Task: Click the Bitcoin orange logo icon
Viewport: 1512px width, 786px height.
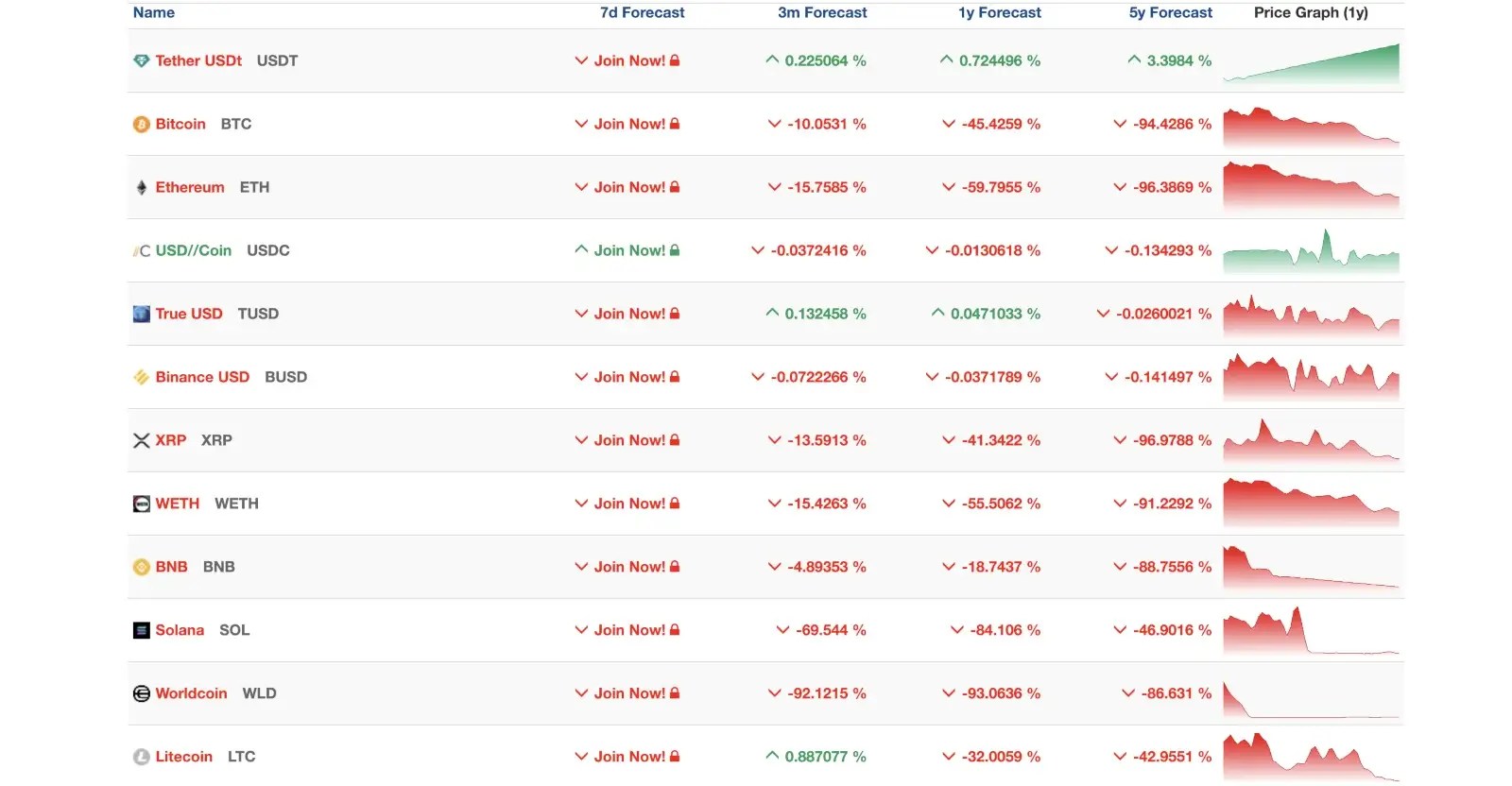Action: pyautogui.click(x=142, y=124)
